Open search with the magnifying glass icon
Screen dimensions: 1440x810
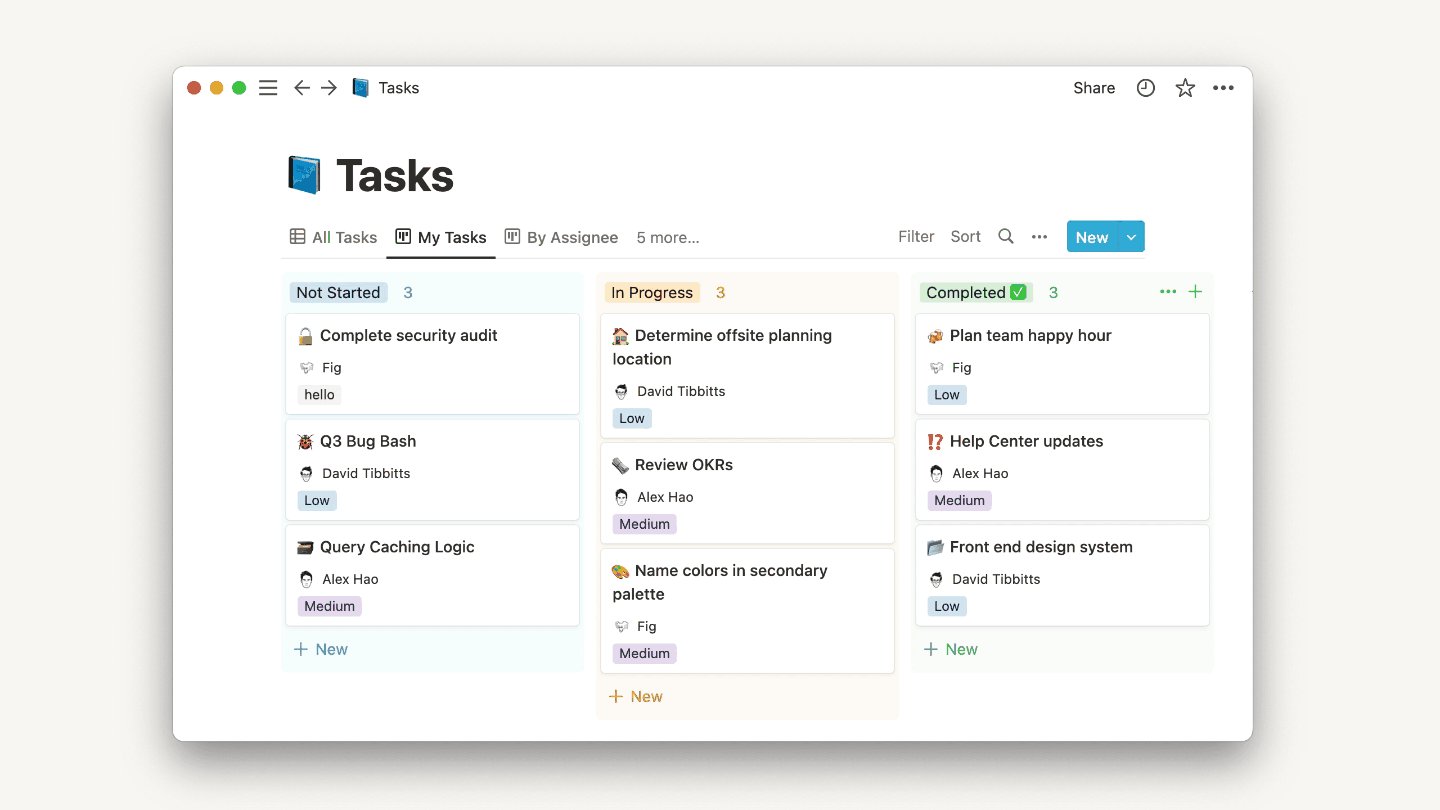(x=1005, y=236)
